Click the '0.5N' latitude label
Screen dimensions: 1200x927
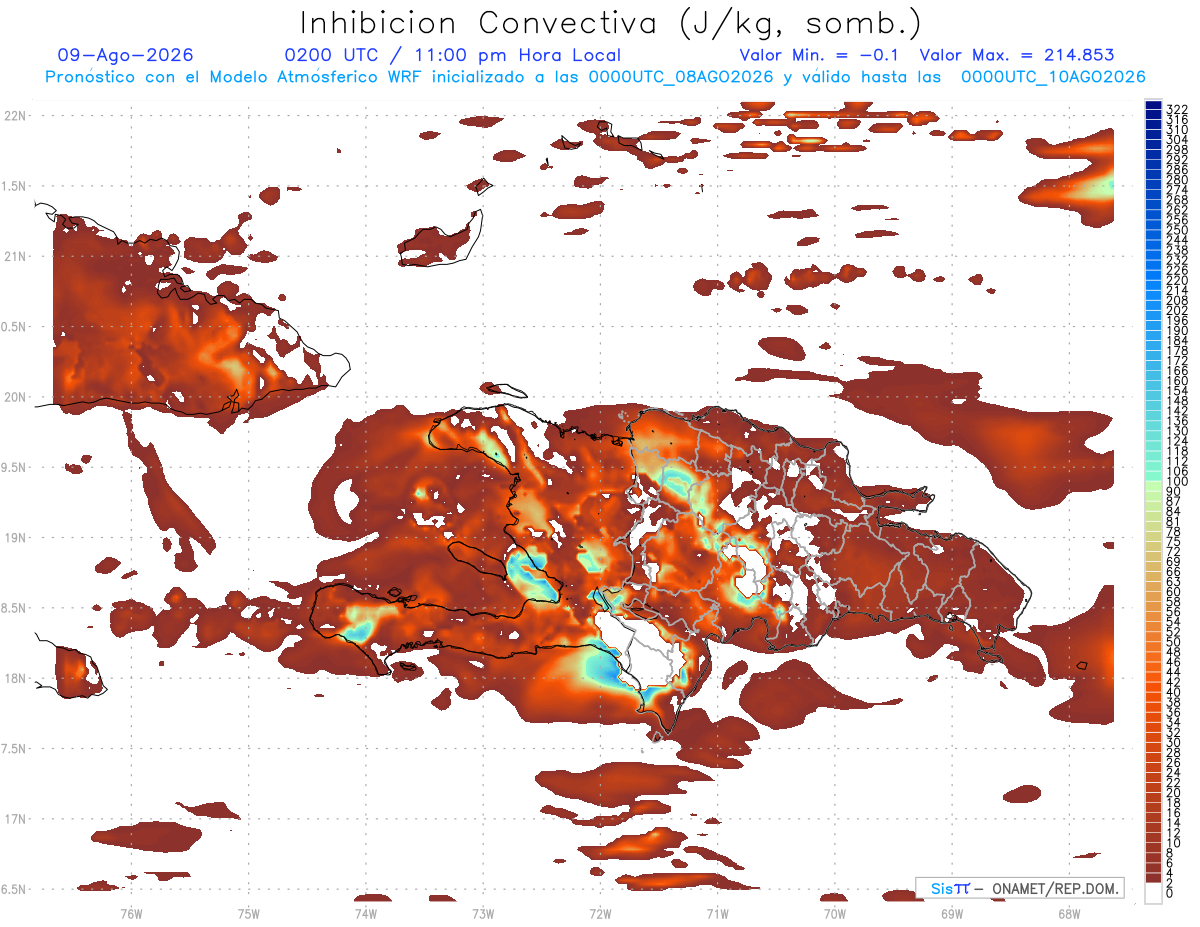coord(14,327)
